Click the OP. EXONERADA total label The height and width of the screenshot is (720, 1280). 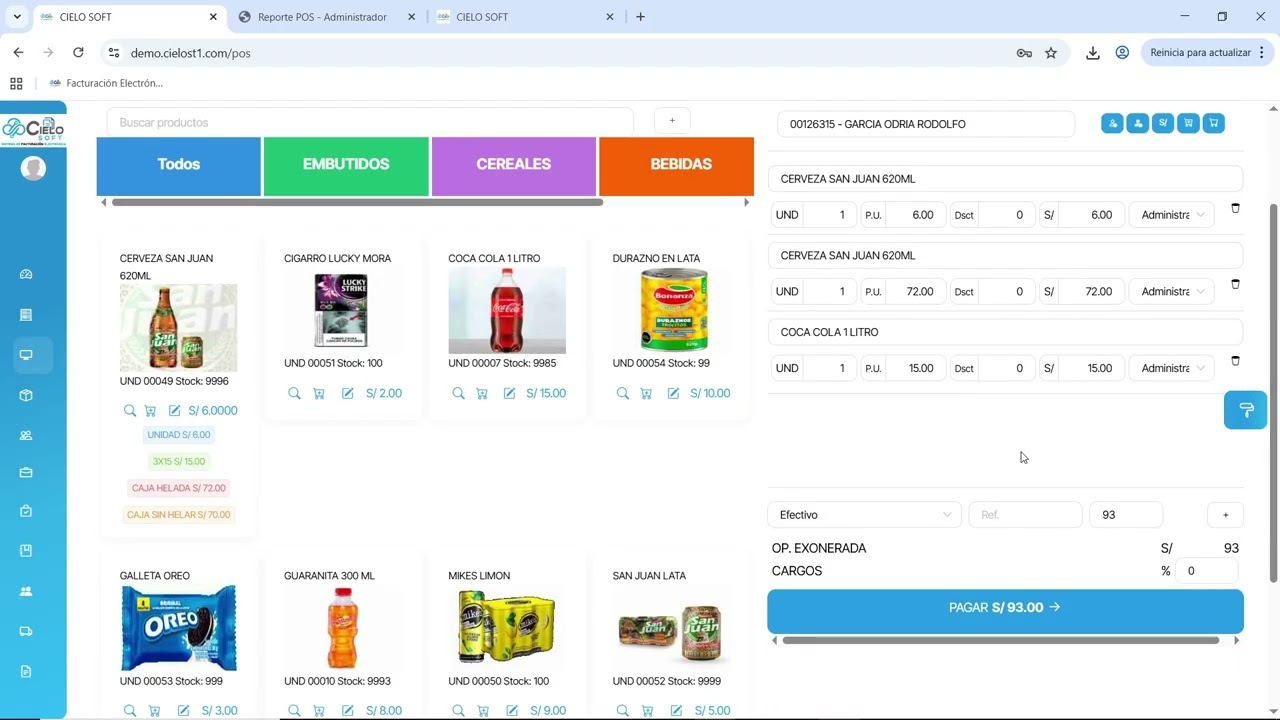click(x=819, y=548)
